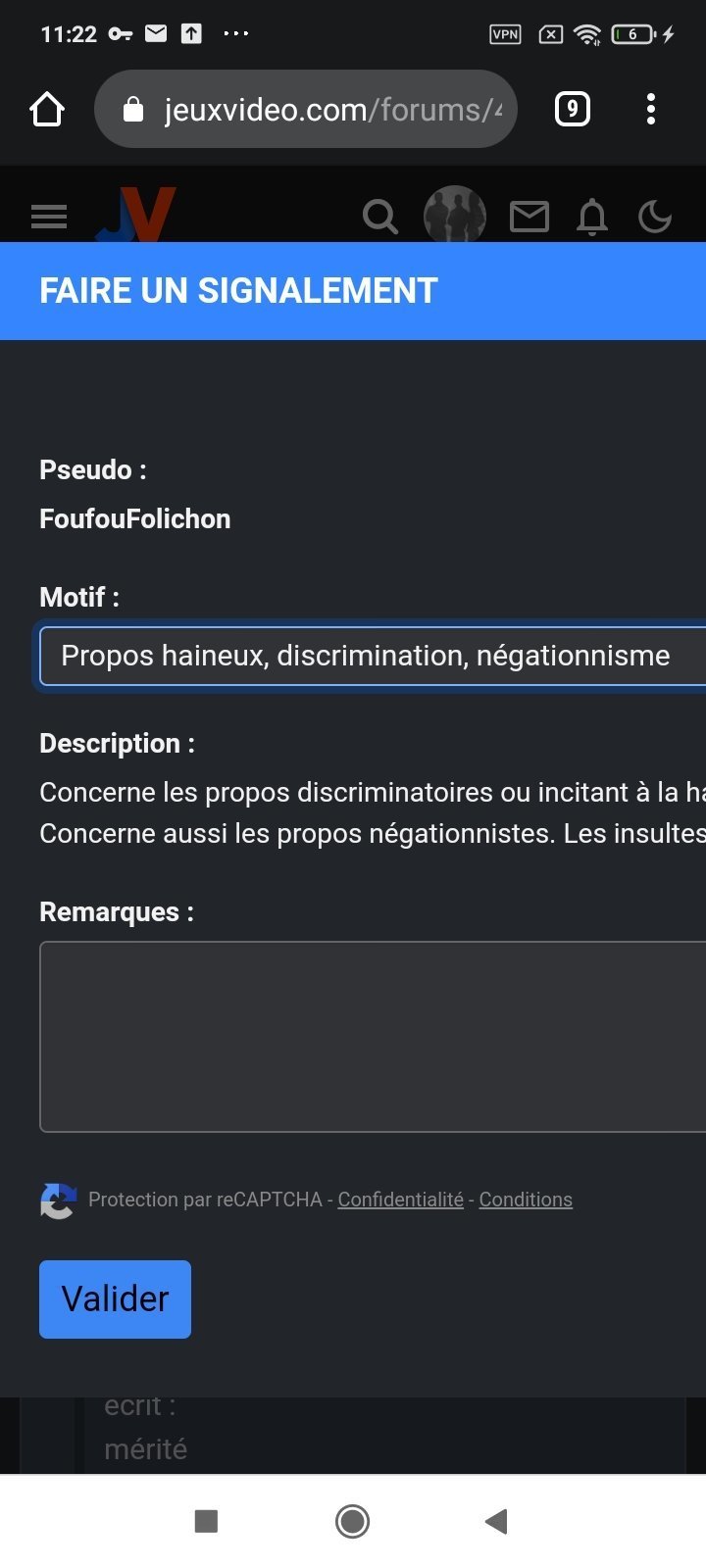The width and height of the screenshot is (706, 1568).
Task: Tap the Android home circle button
Action: 352,1521
